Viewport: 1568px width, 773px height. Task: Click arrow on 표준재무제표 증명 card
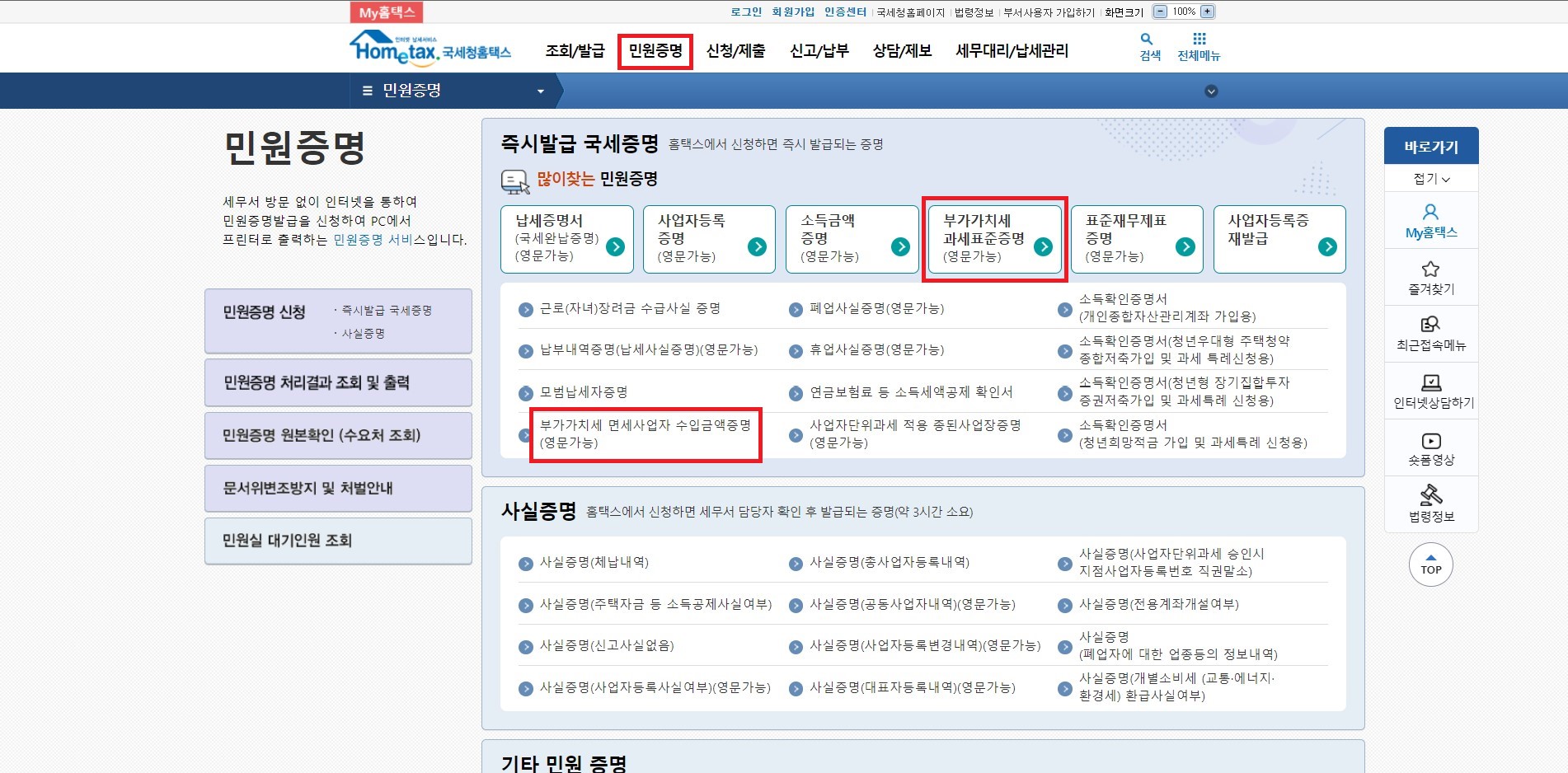pyautogui.click(x=1185, y=246)
